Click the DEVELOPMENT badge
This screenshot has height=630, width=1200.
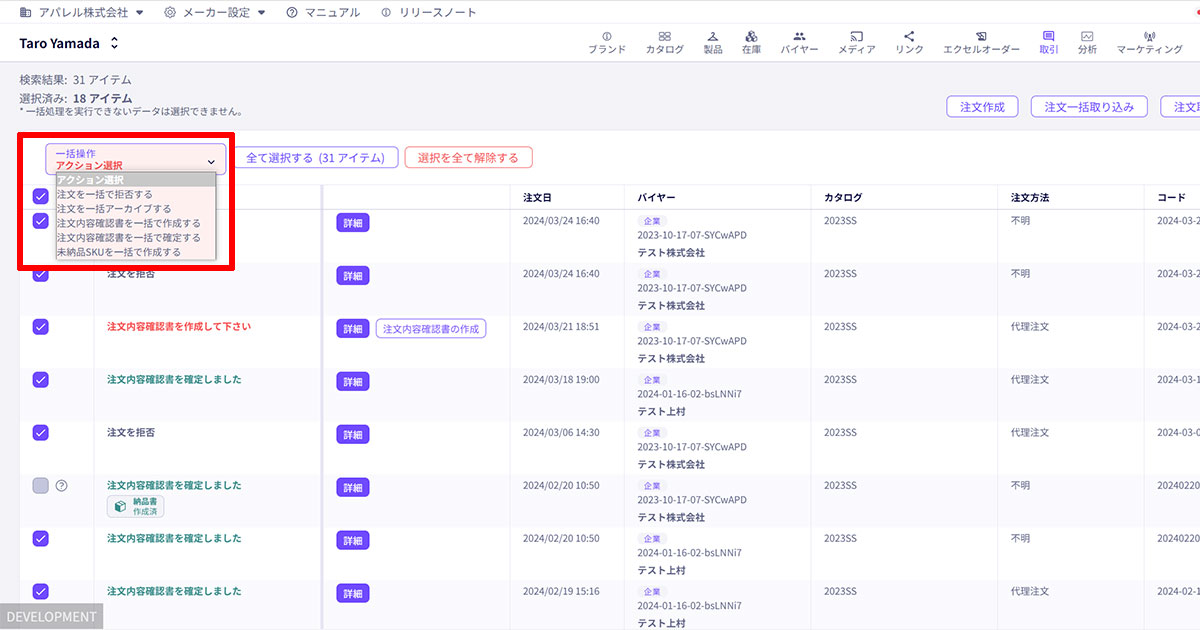click(52, 617)
